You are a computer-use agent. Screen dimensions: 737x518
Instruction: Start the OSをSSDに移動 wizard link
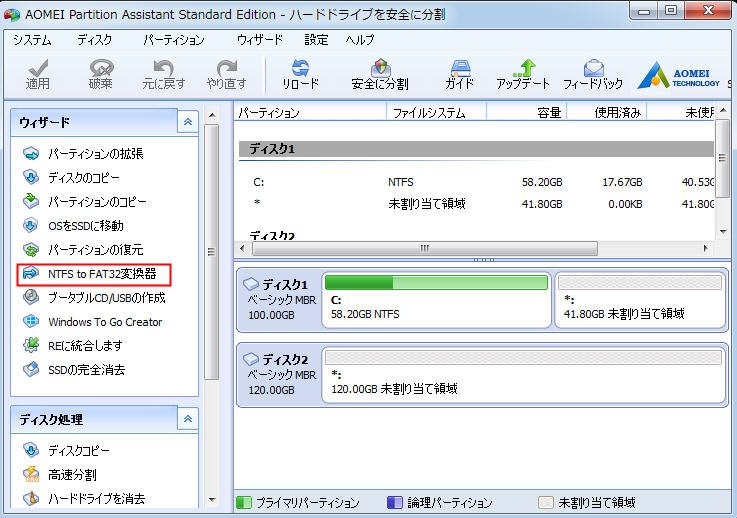tap(86, 226)
